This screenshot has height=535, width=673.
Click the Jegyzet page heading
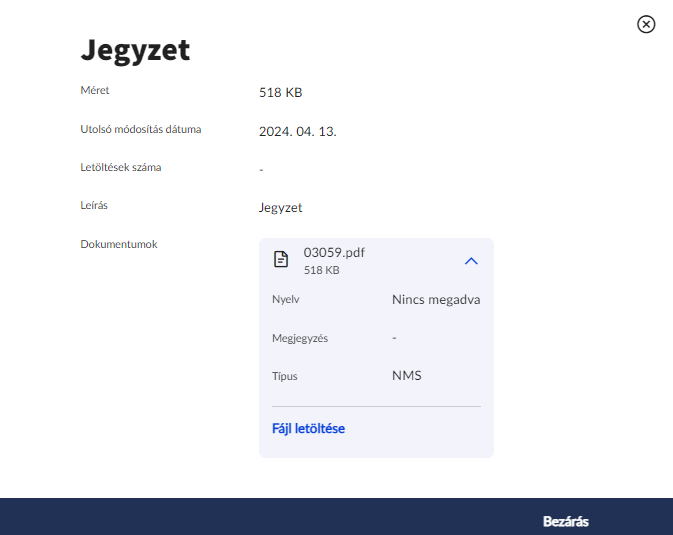tap(135, 50)
